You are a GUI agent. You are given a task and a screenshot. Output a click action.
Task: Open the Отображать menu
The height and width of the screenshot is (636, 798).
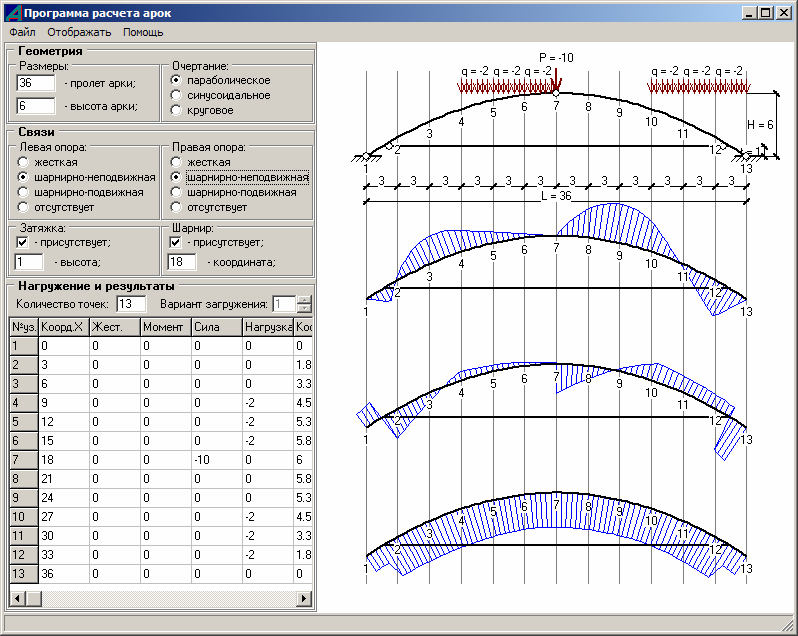(x=79, y=32)
